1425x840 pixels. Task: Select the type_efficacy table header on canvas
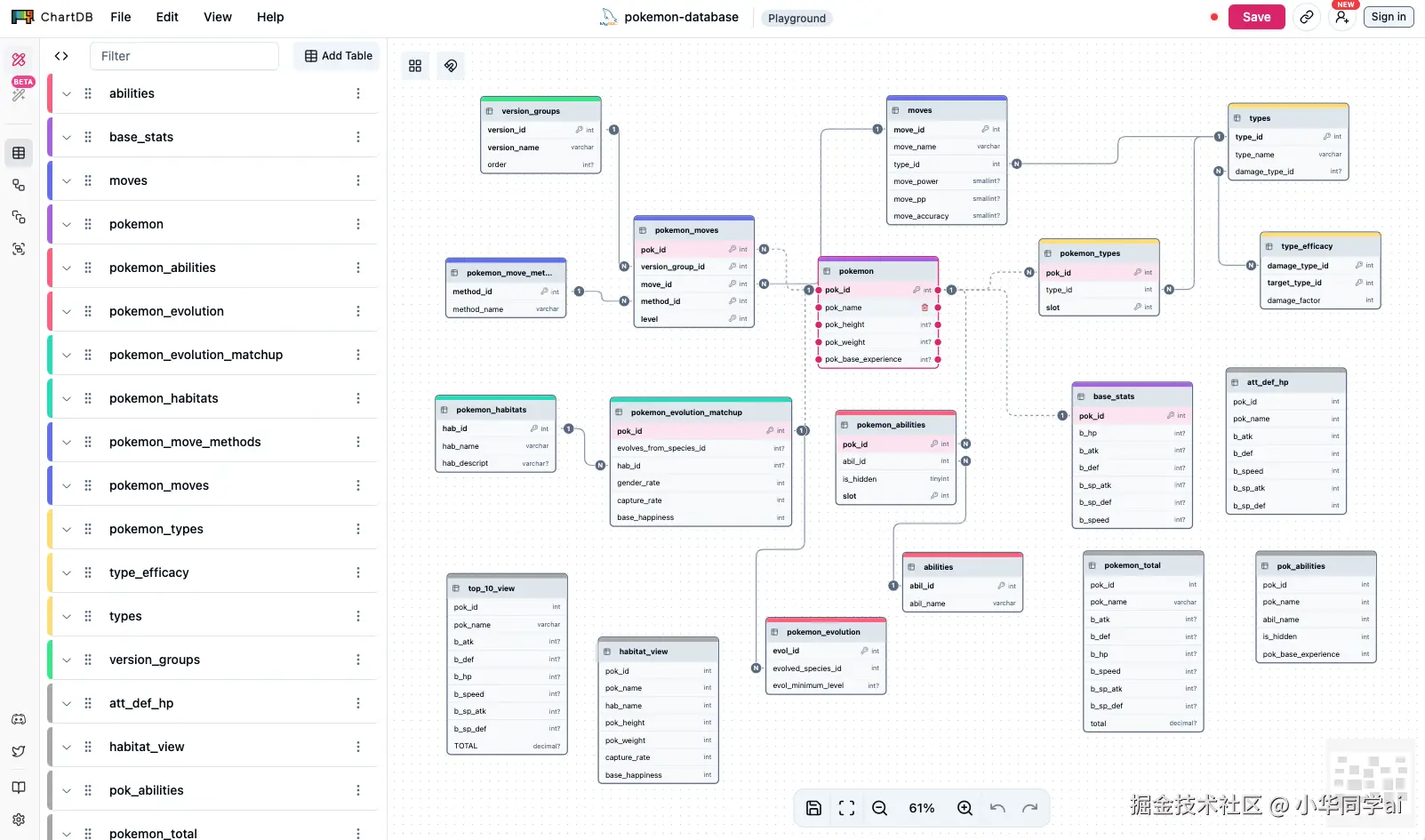tap(1320, 246)
